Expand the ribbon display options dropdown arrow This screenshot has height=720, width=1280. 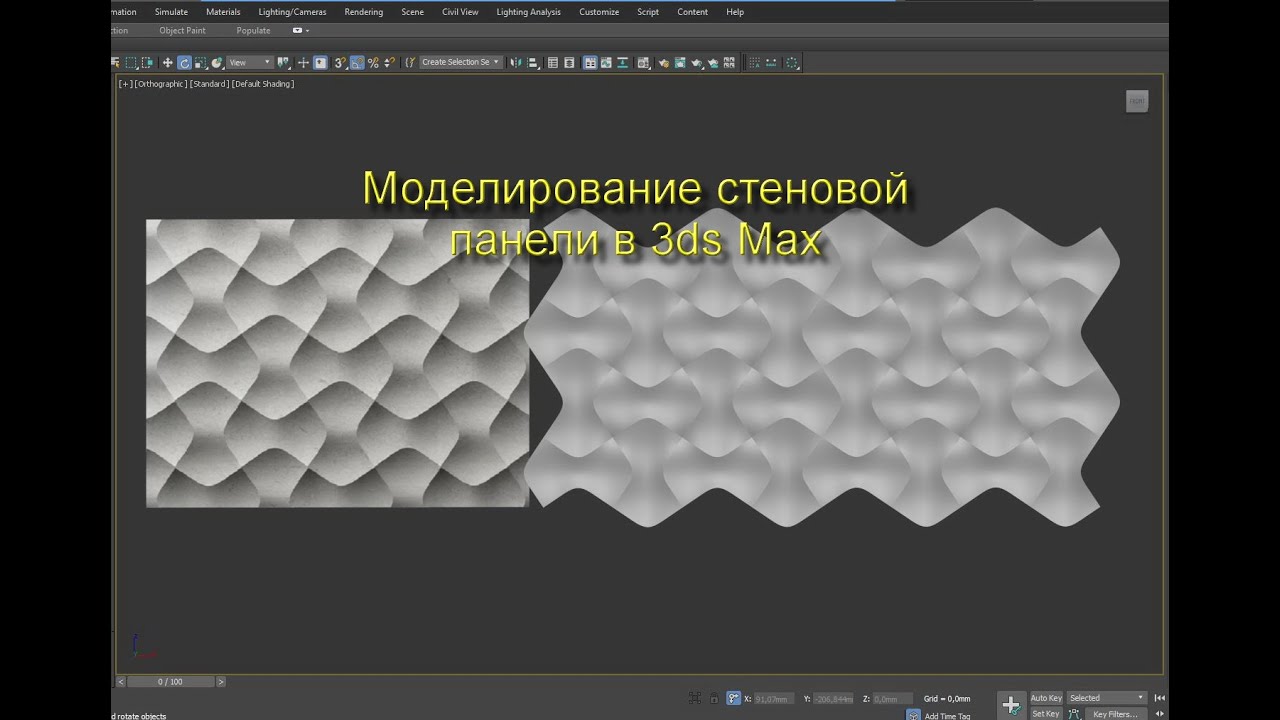(x=307, y=31)
